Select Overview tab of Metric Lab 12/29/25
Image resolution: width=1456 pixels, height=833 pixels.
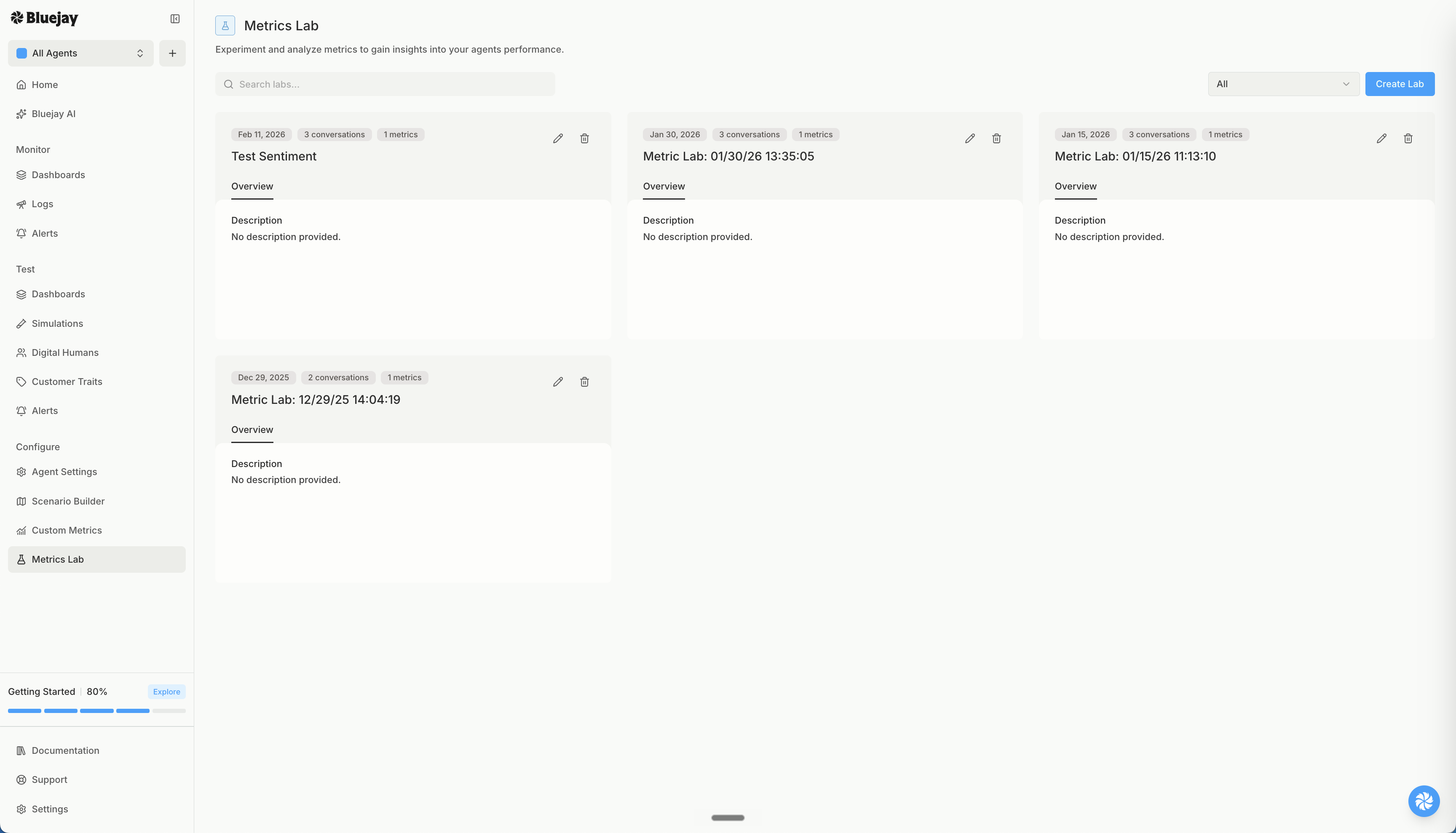(x=252, y=430)
